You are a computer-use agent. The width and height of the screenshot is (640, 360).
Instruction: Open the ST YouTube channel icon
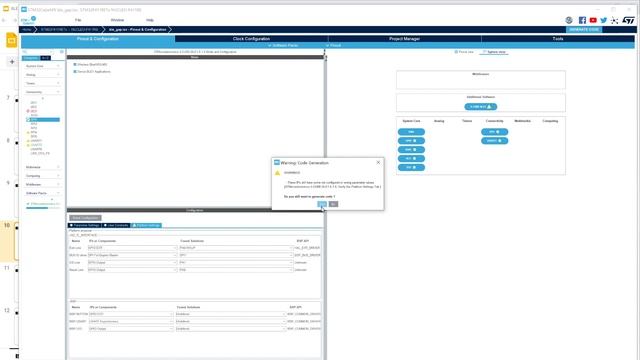click(x=593, y=20)
